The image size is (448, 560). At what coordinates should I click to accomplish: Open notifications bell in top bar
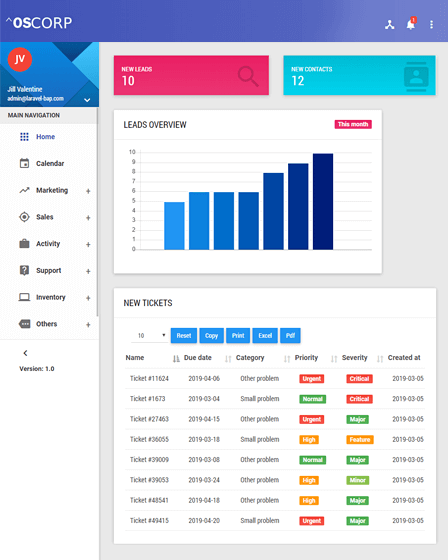pyautogui.click(x=411, y=24)
